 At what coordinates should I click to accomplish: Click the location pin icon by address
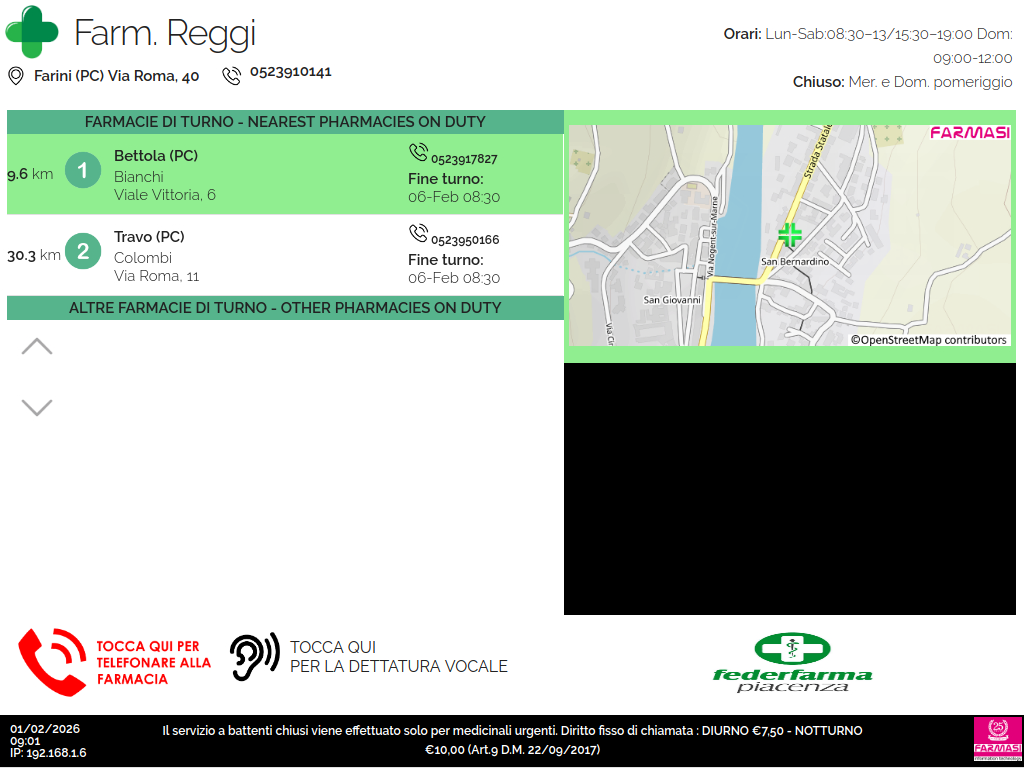pos(16,76)
